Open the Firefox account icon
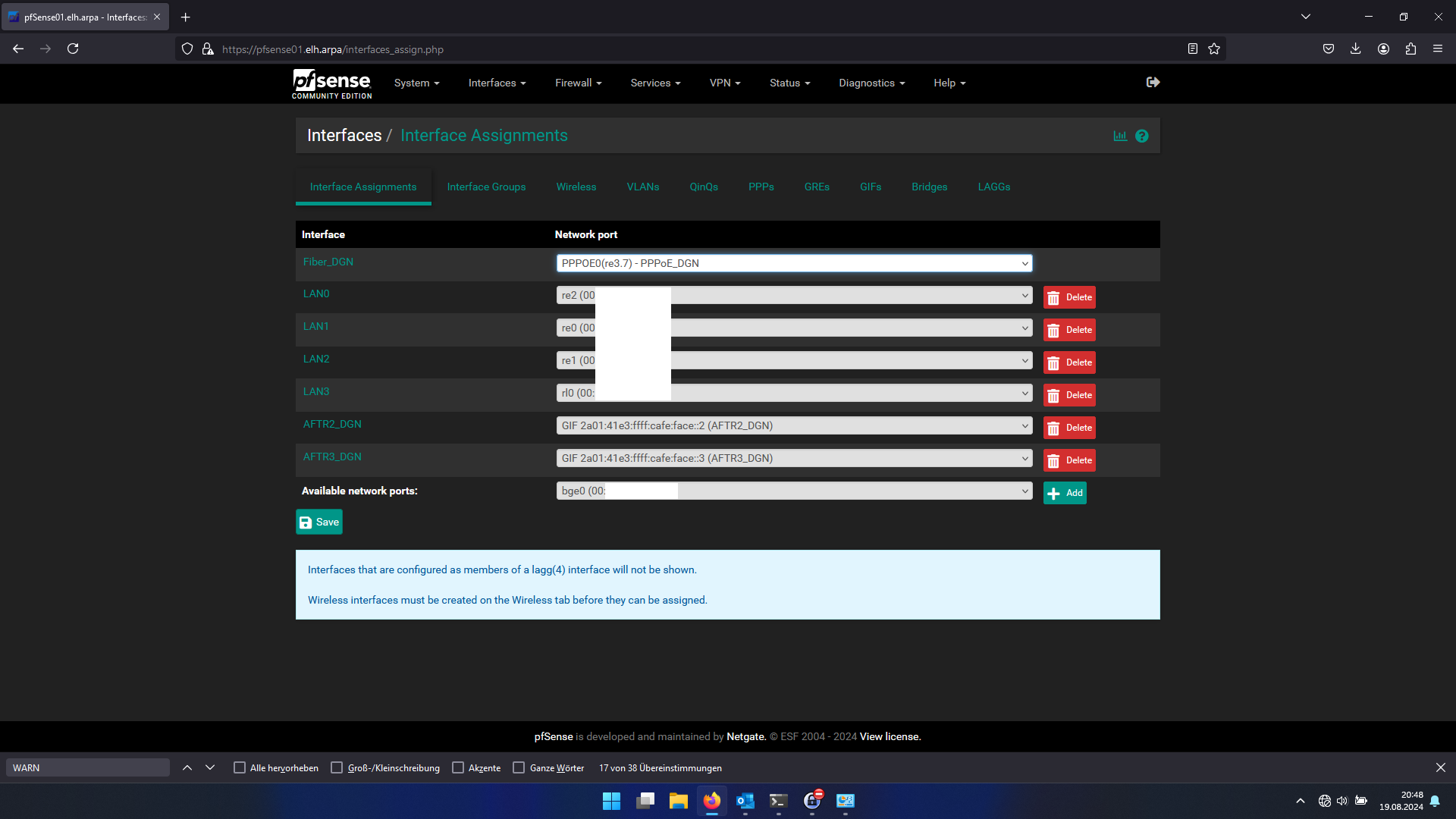Viewport: 1456px width, 819px height. click(x=1383, y=49)
